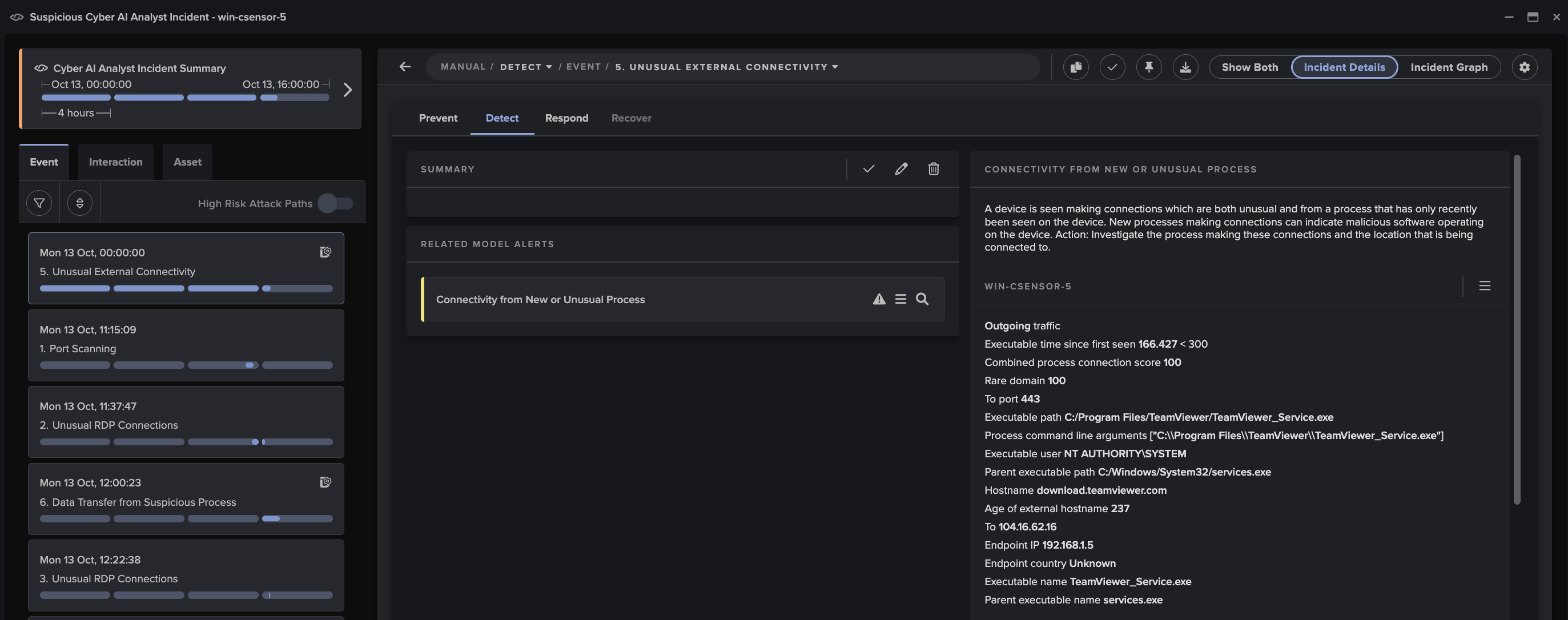Screen dimensions: 1568x620
Task: Open the magnifier icon on the Connectivity alert
Action: 922,299
